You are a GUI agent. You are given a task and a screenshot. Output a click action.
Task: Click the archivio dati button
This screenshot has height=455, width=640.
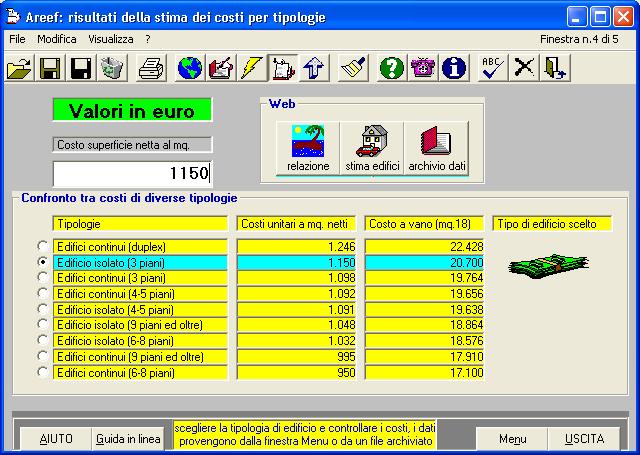coord(437,149)
